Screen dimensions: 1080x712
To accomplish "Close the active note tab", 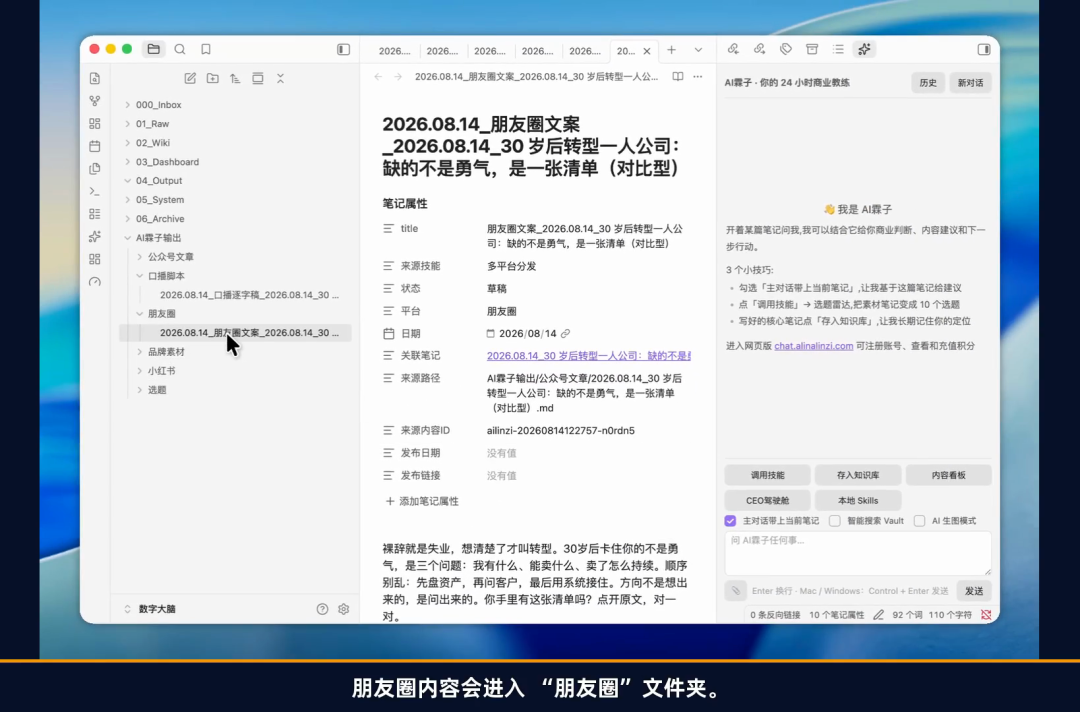I will click(x=647, y=51).
